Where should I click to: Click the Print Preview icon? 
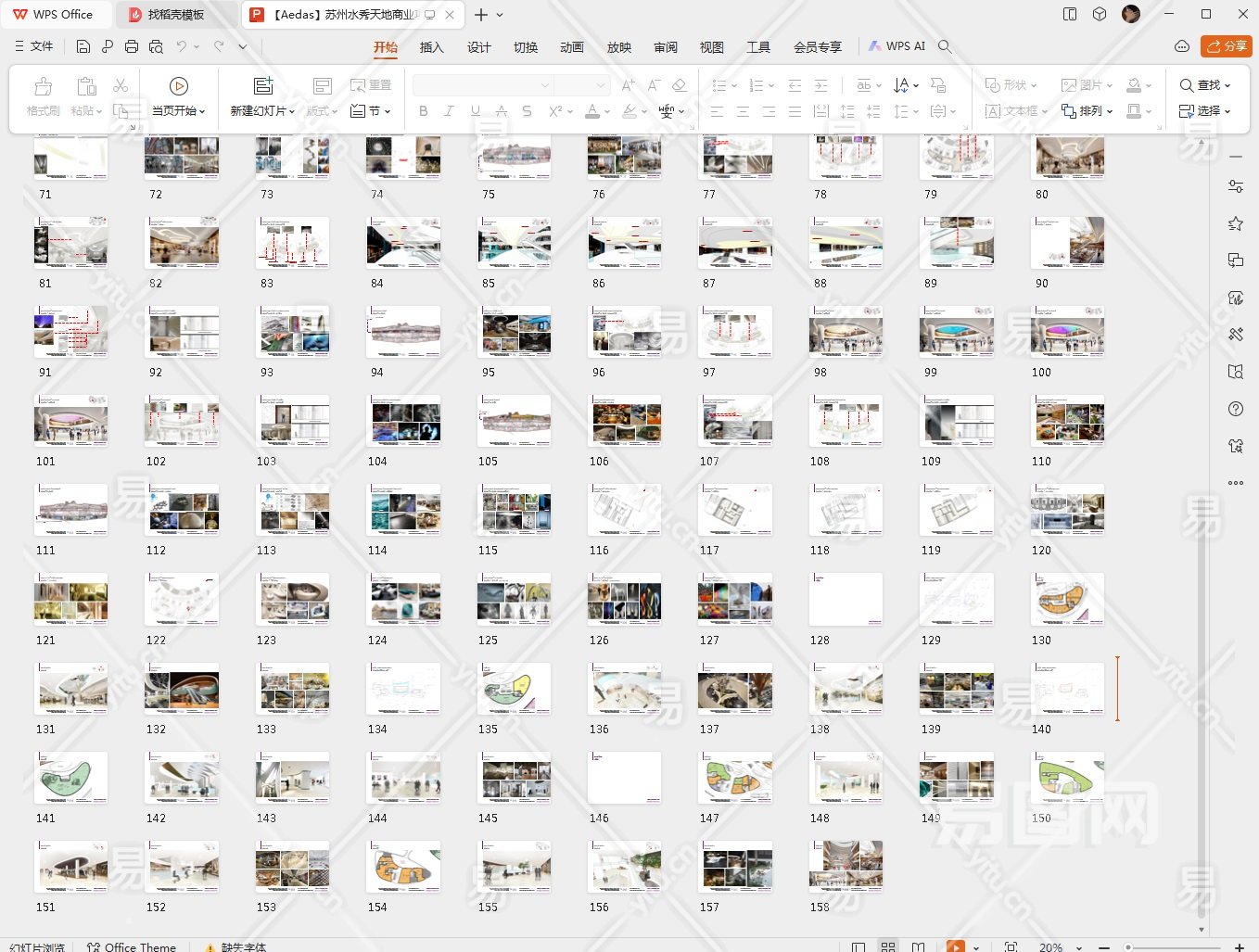[156, 46]
